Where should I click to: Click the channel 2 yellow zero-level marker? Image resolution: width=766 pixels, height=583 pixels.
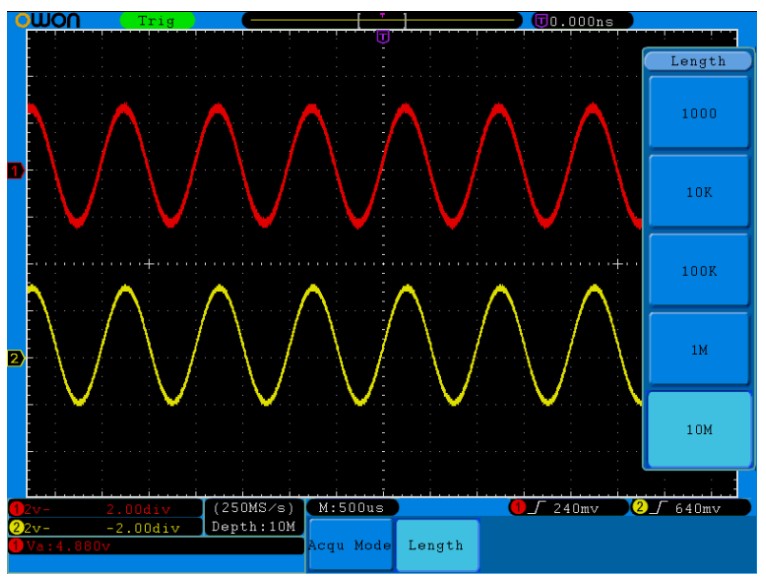pos(15,358)
